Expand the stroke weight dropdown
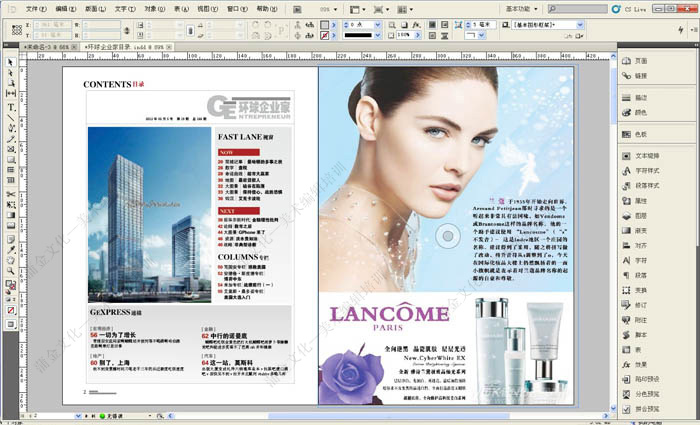The width and height of the screenshot is (700, 425). click(378, 25)
